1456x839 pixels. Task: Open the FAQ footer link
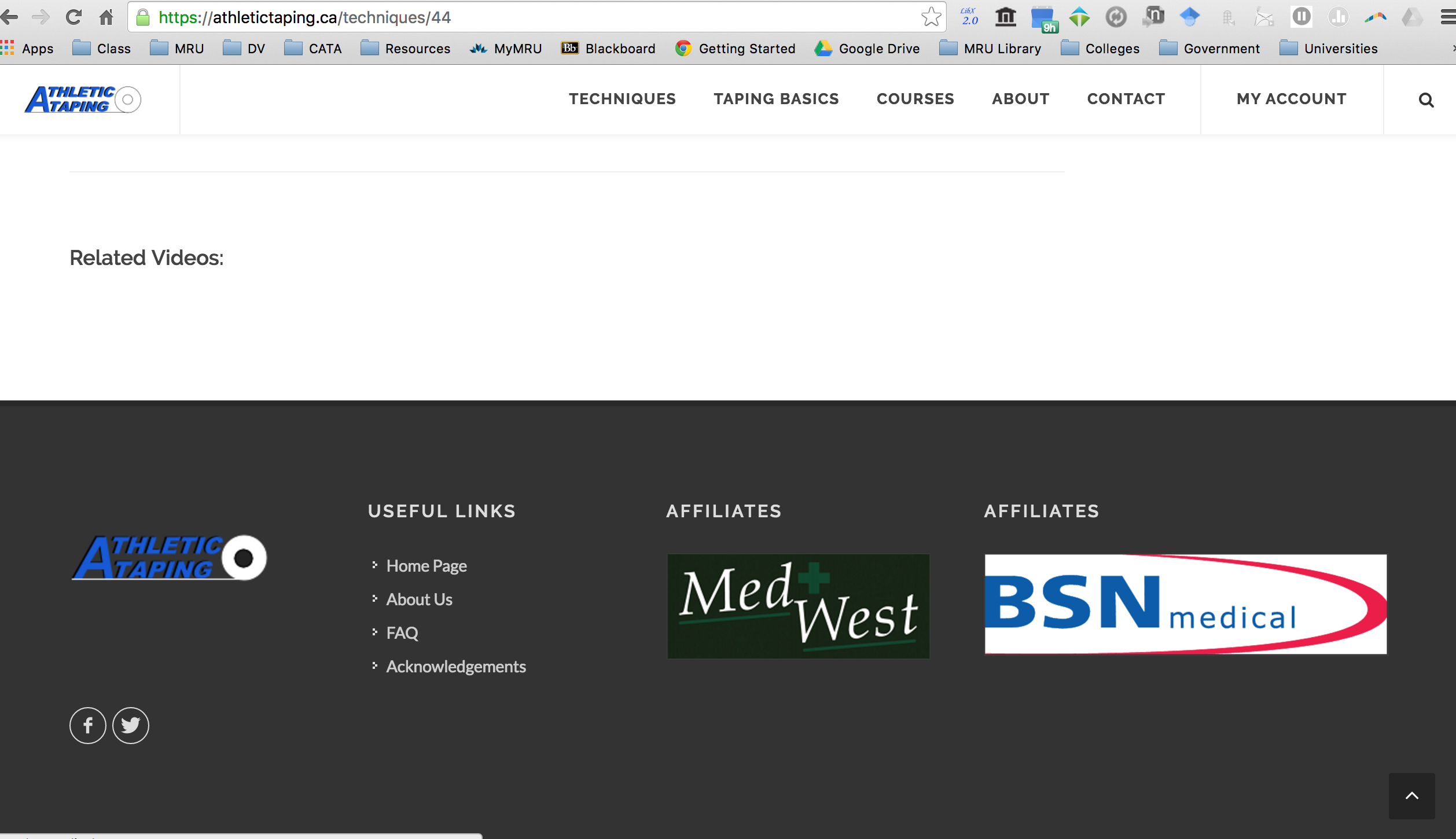pos(402,633)
